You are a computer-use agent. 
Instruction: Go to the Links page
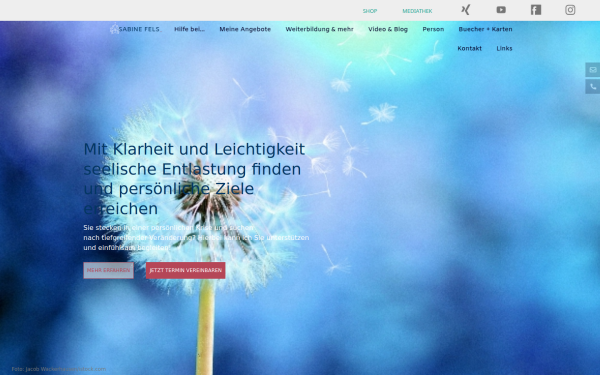tap(504, 48)
